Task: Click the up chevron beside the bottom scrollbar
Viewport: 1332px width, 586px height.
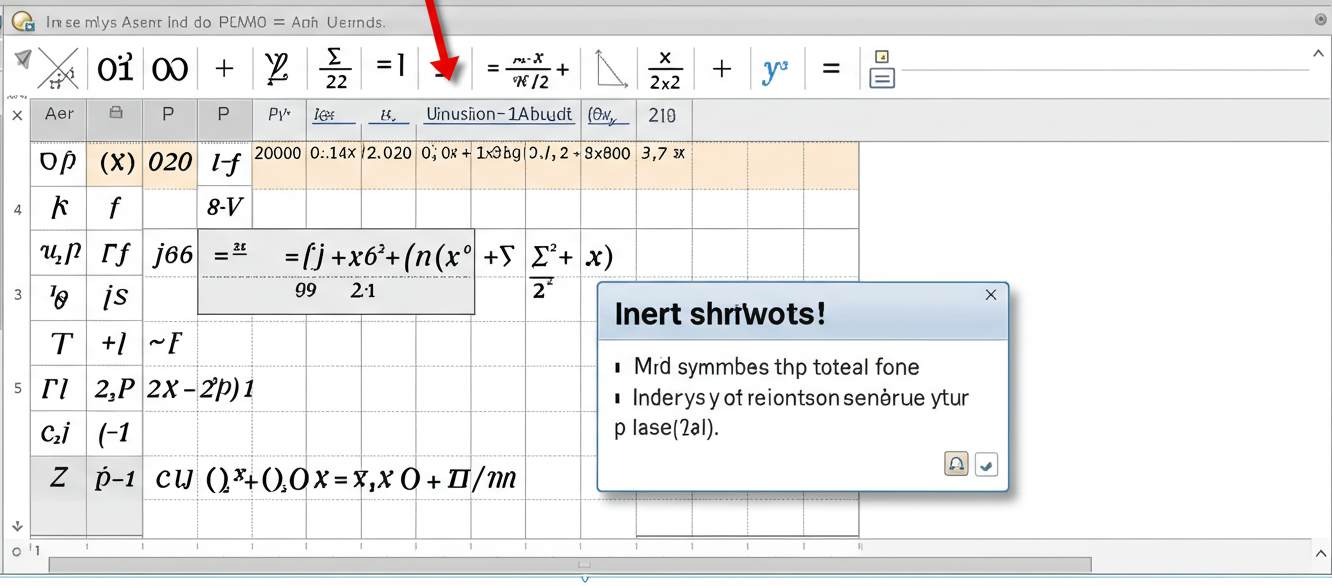Action: (x=1320, y=552)
